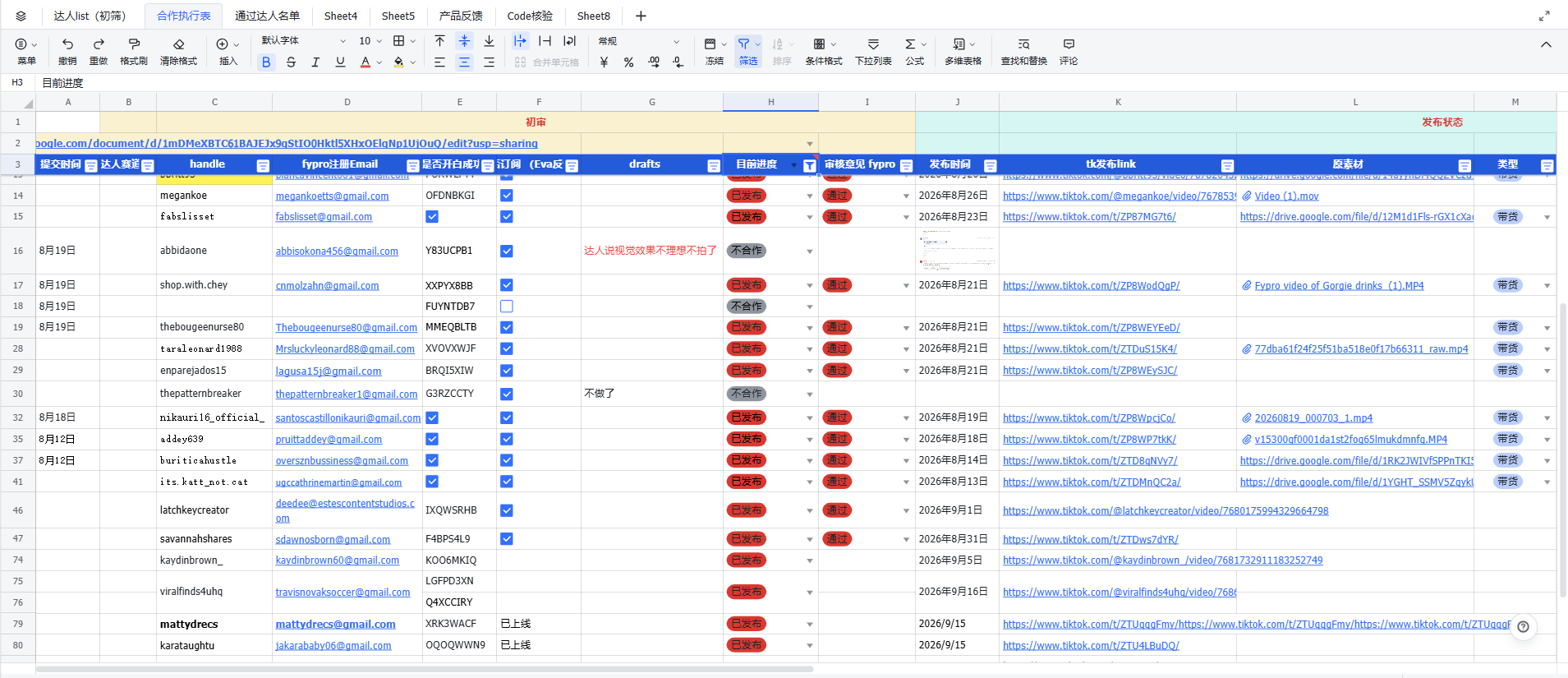This screenshot has width=1568, height=678.
Task: Toggle 订阅 checkbox in abbidaone row
Action: pos(507,251)
